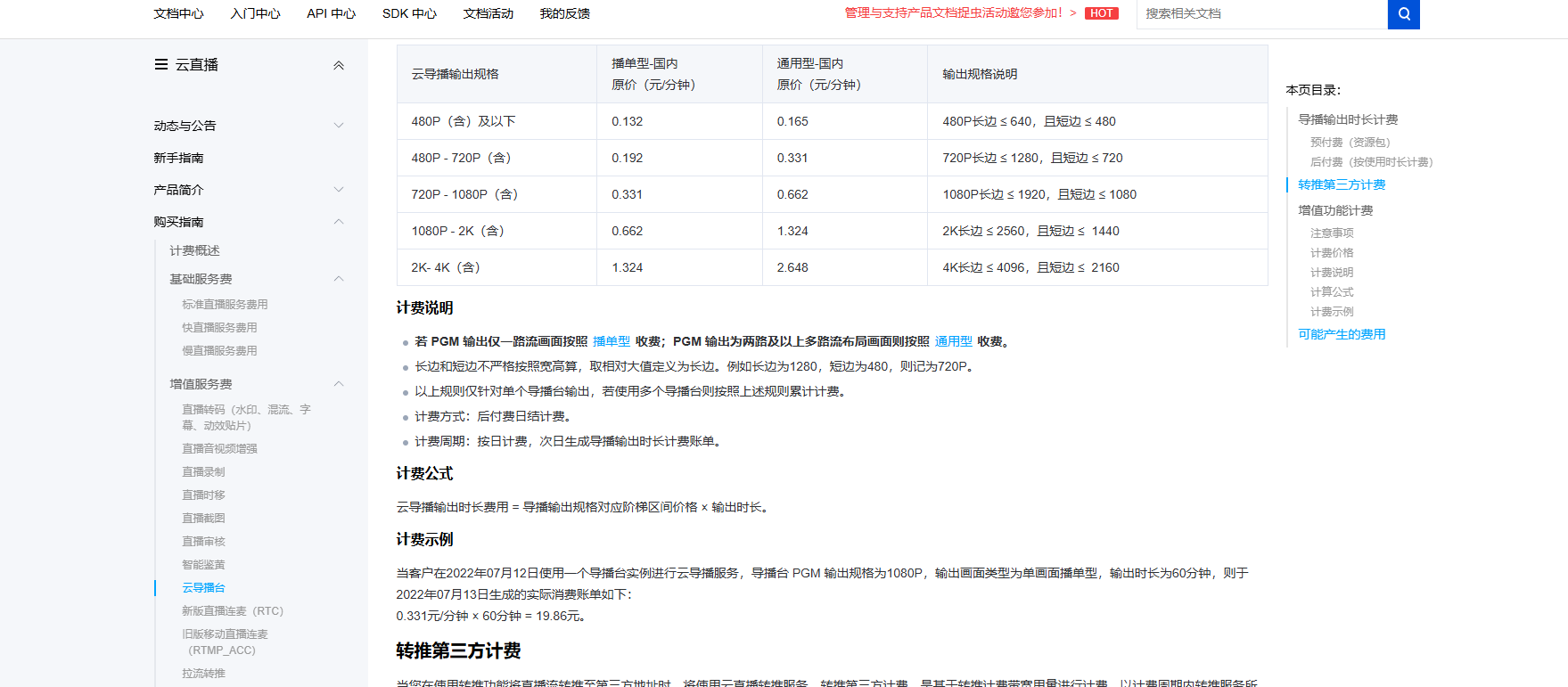Open 直播时移 sidebar page
Screen dimensions: 1568x687
click(203, 495)
